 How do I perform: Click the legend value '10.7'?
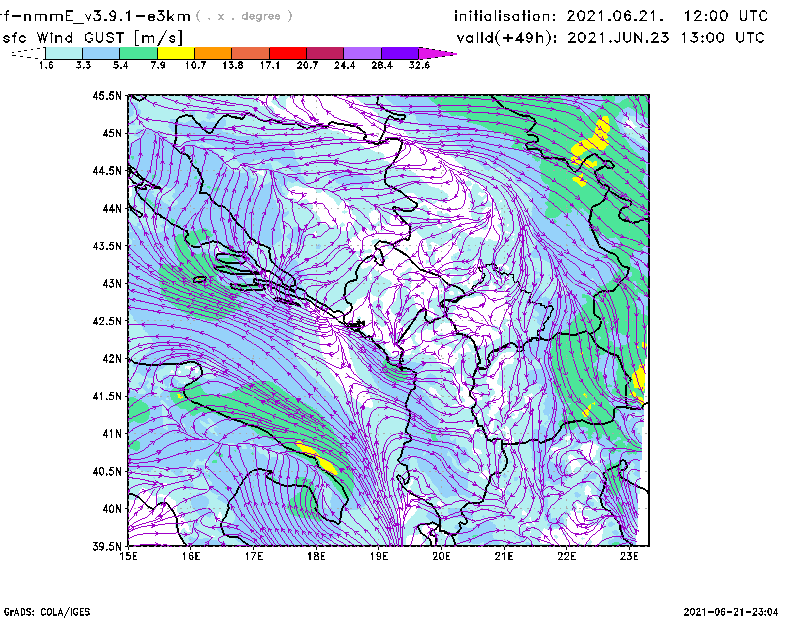point(195,65)
